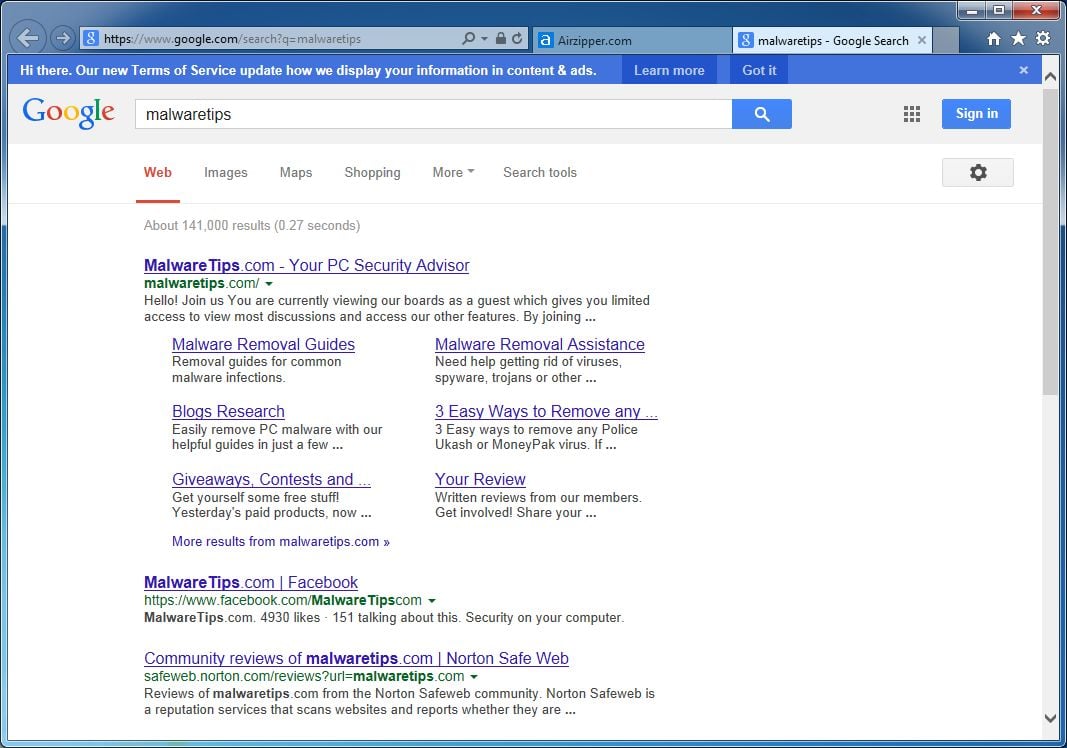Open MalwareTips.com | Facebook result
The height and width of the screenshot is (748, 1067).
(250, 583)
